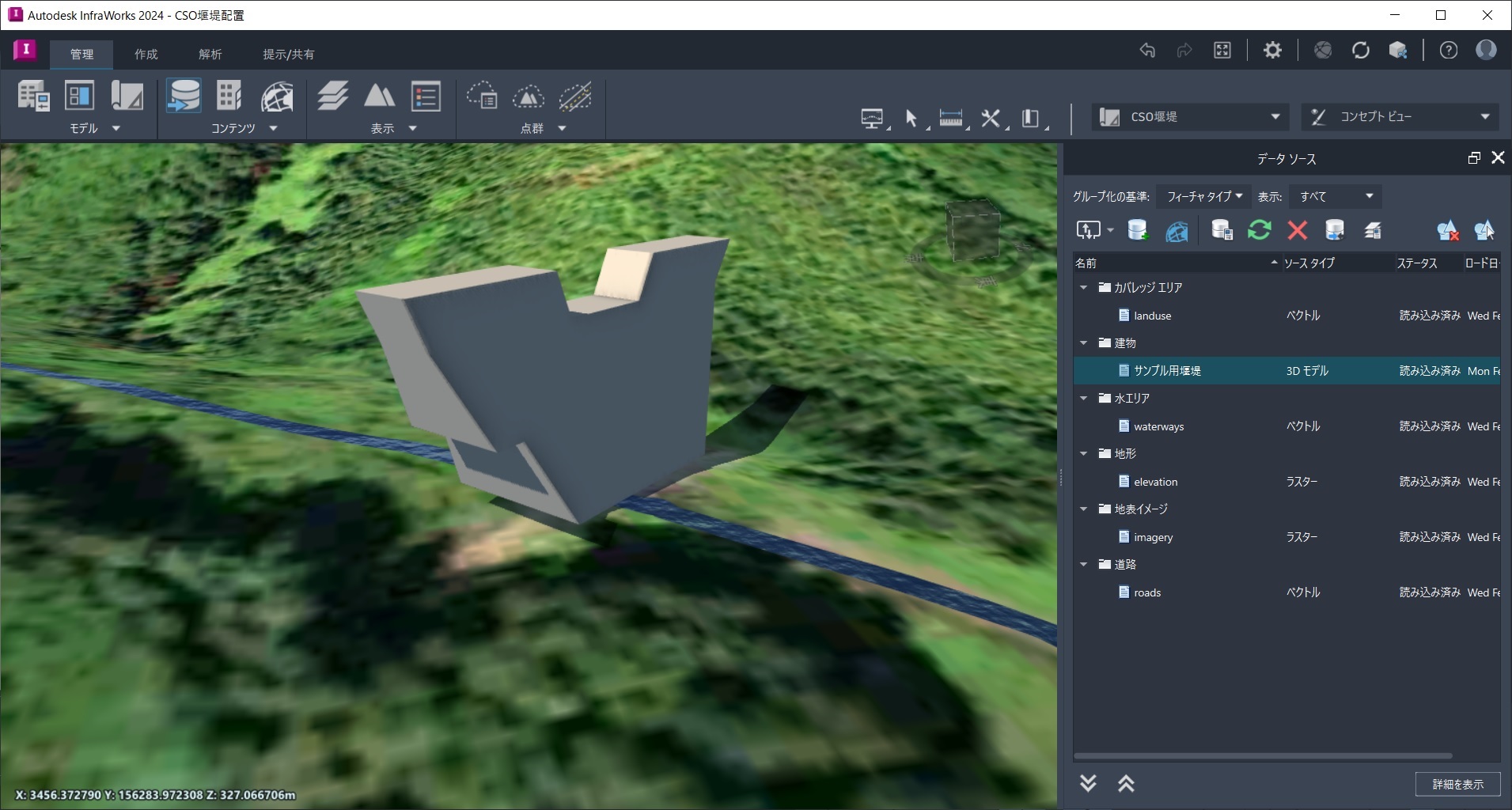Click the configure data source icon (database with panel)

pyautogui.click(x=1221, y=230)
